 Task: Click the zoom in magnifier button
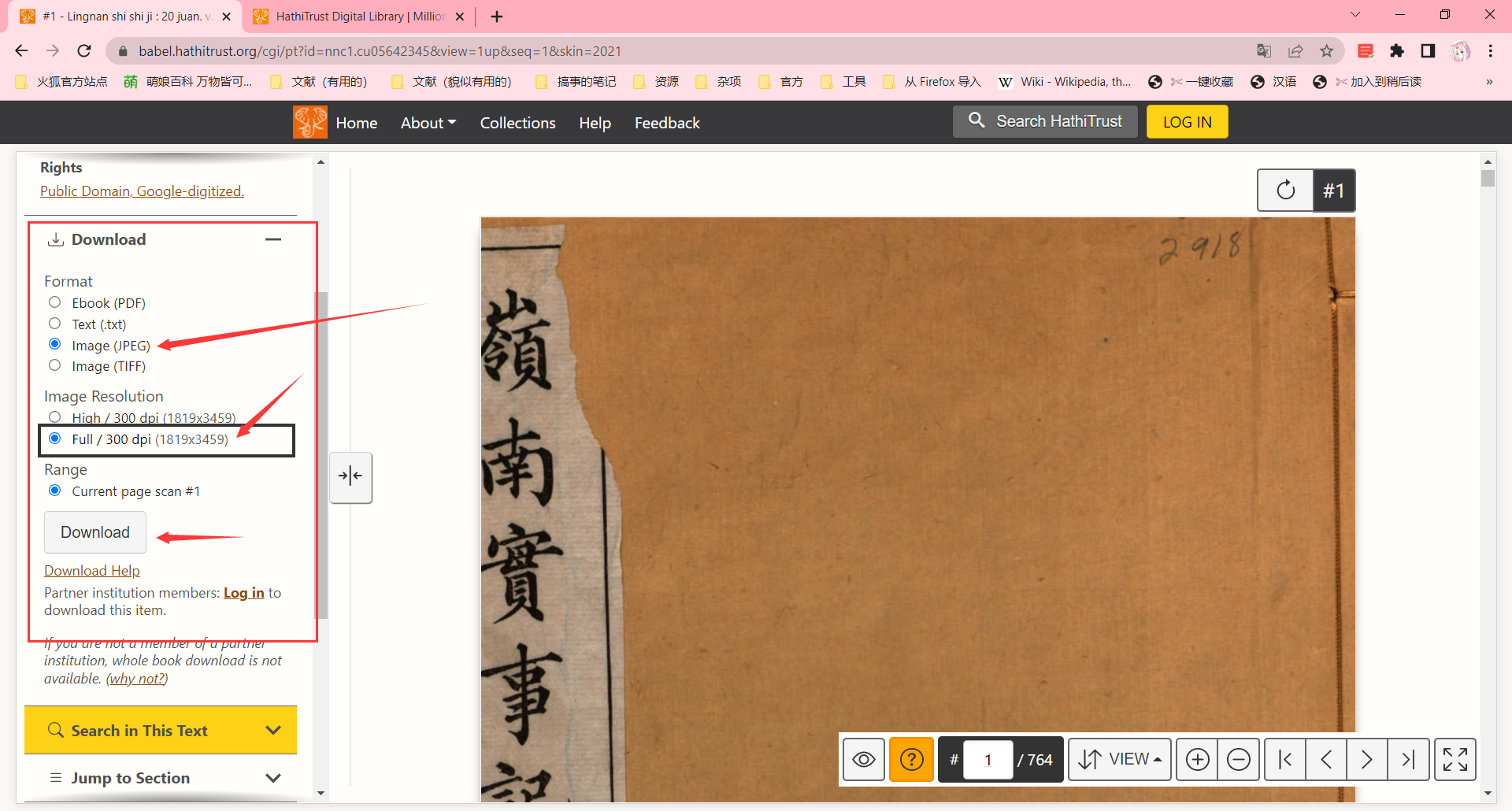tap(1197, 760)
